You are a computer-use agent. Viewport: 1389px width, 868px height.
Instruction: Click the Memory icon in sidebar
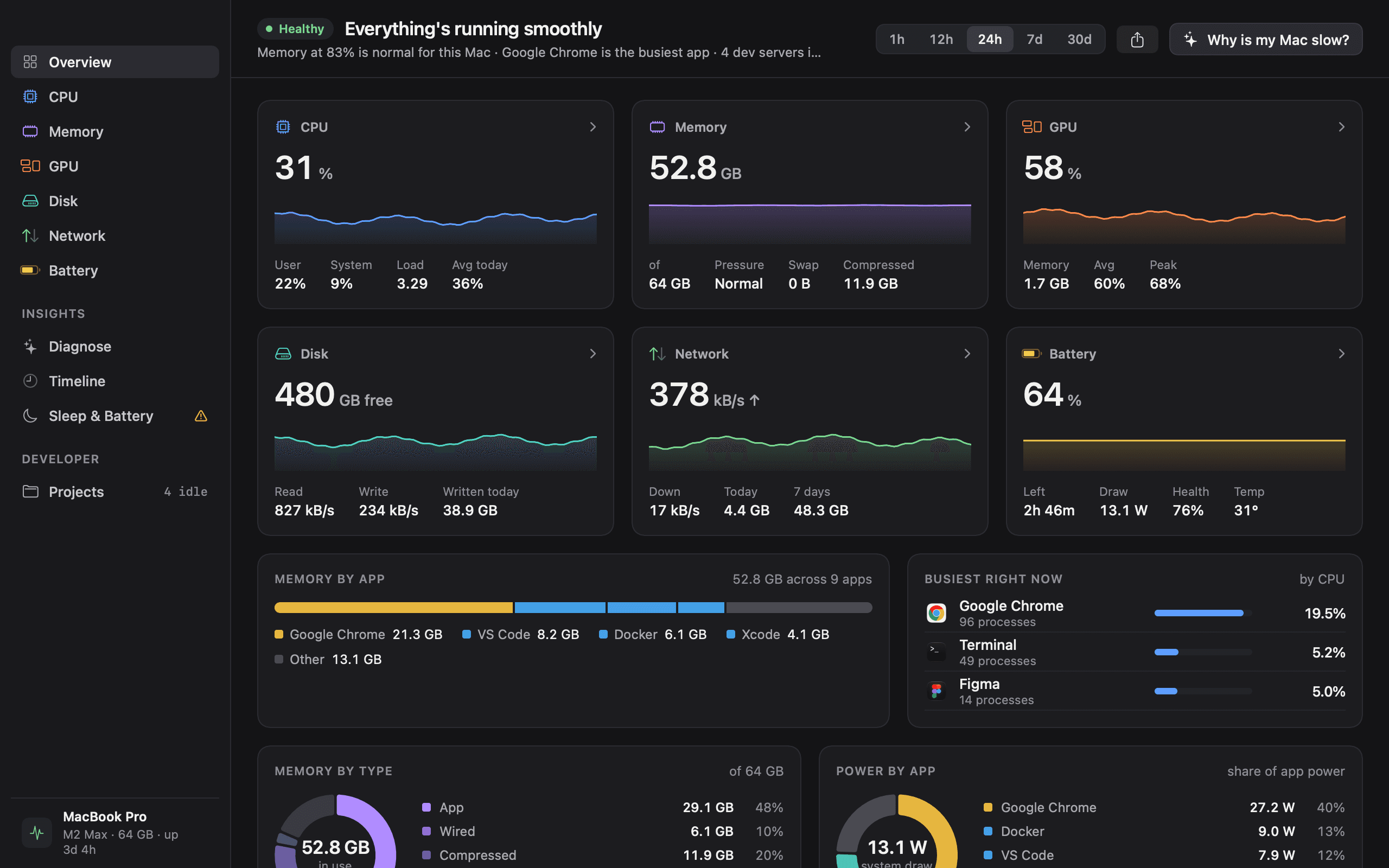point(30,131)
